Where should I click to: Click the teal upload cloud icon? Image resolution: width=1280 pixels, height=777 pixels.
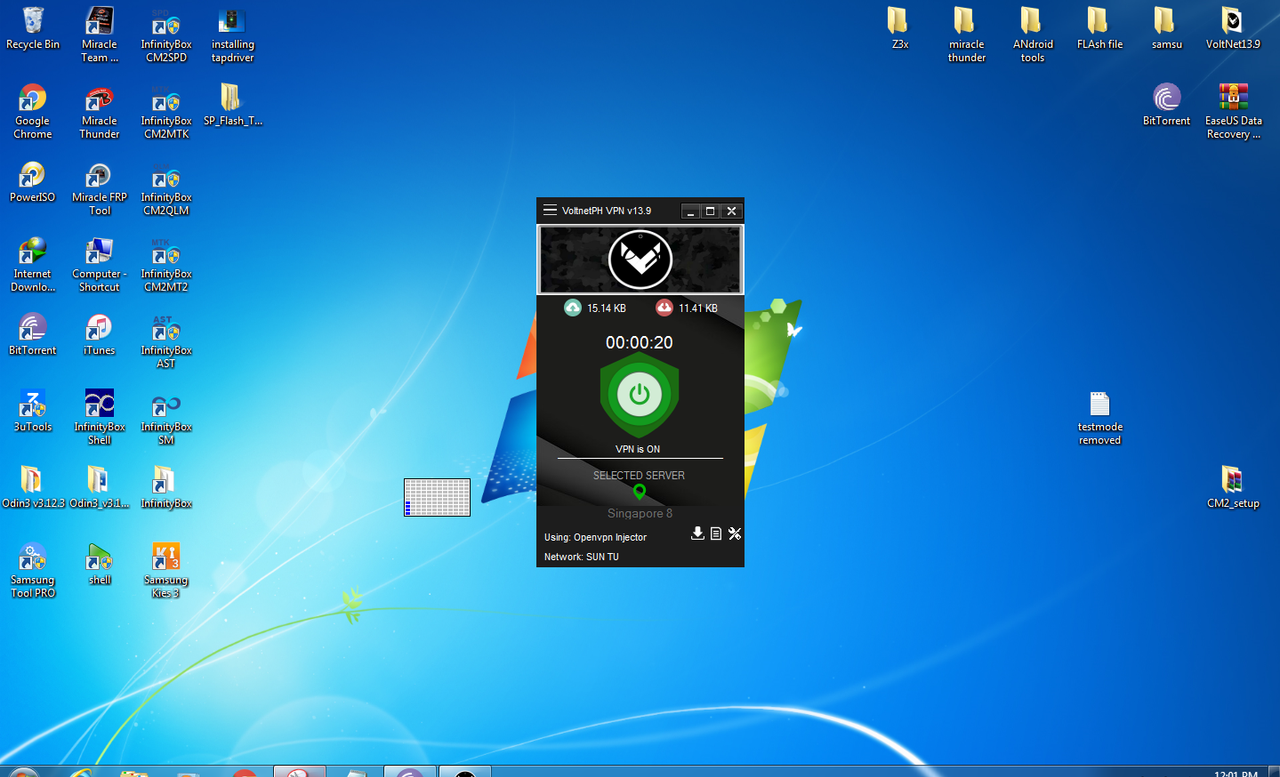point(572,308)
